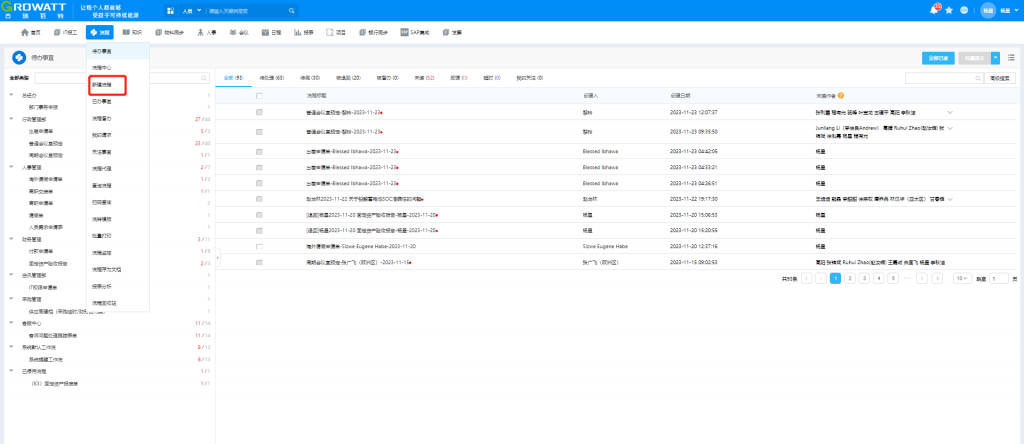This screenshot has height=444, width=1024.
Task: Open the SAP integration module
Action: coord(415,32)
